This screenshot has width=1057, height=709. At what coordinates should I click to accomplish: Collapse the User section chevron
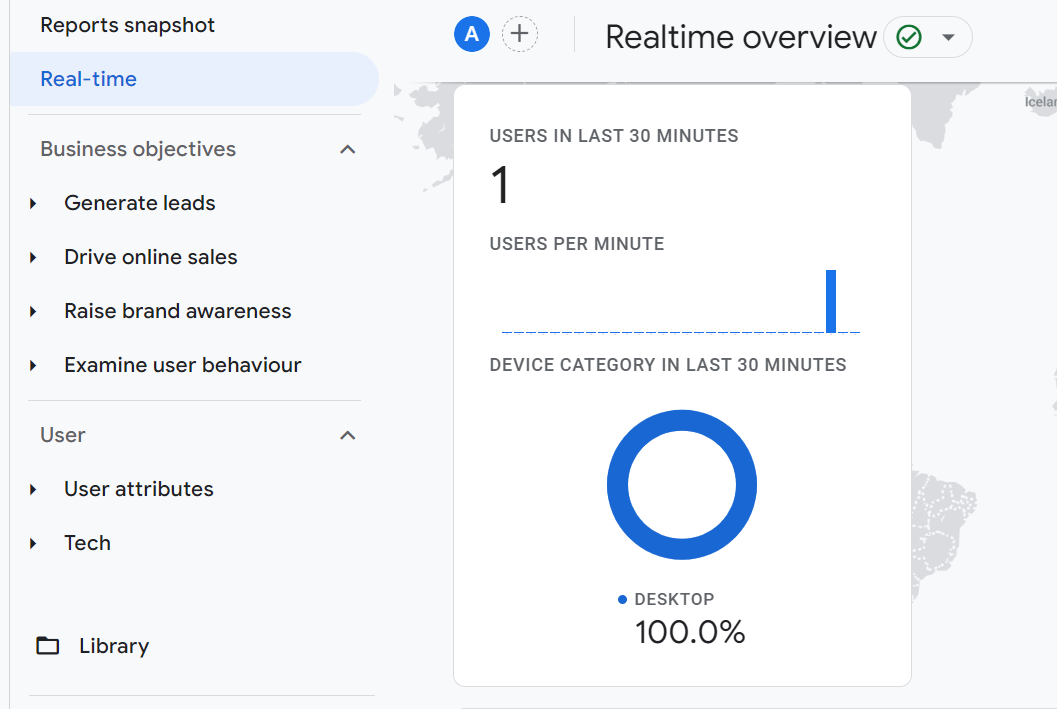(x=348, y=436)
